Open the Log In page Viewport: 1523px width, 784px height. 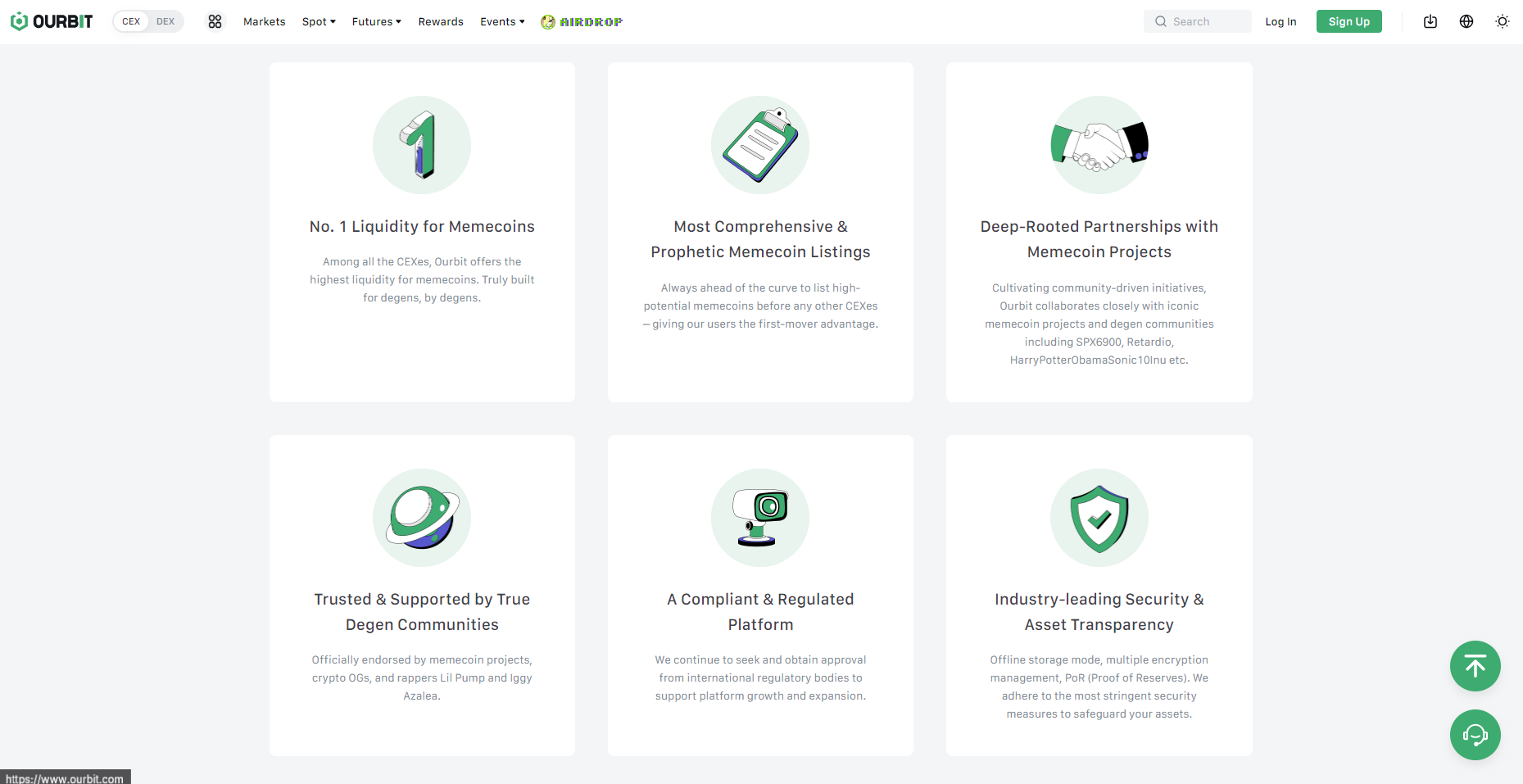point(1280,21)
